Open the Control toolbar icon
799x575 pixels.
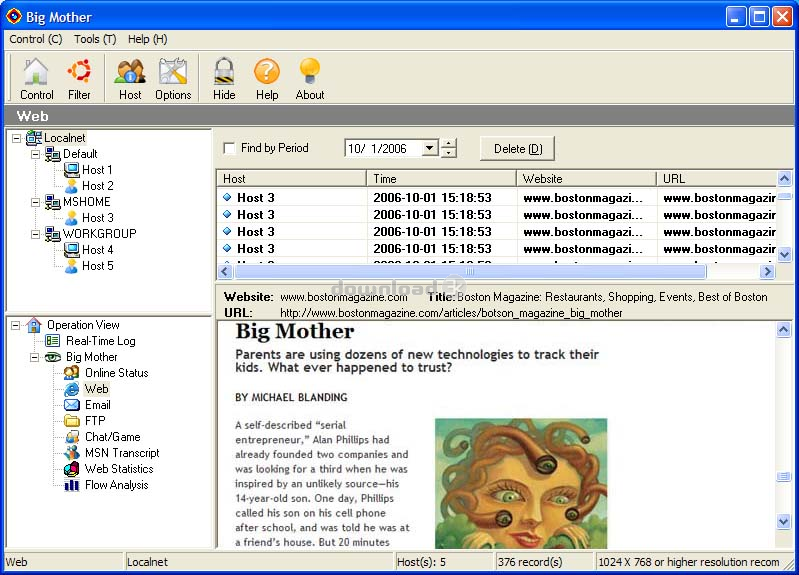click(36, 79)
